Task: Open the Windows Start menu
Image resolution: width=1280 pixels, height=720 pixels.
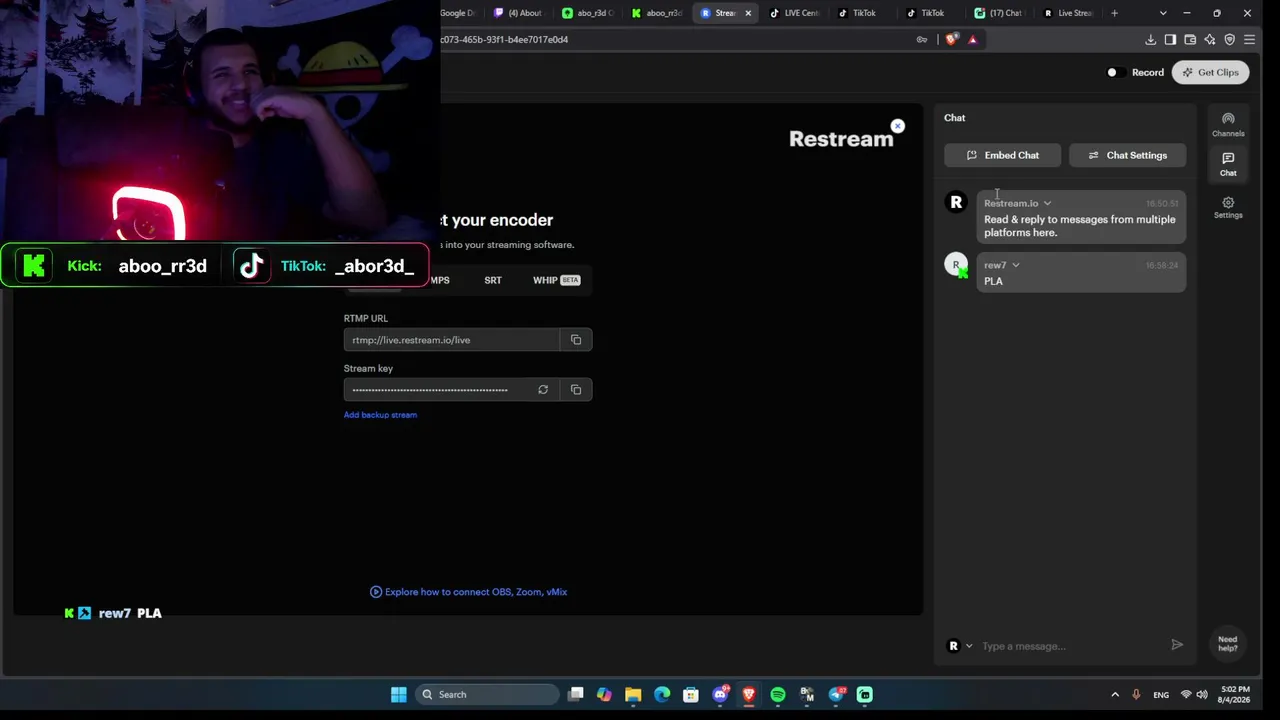Action: click(399, 694)
